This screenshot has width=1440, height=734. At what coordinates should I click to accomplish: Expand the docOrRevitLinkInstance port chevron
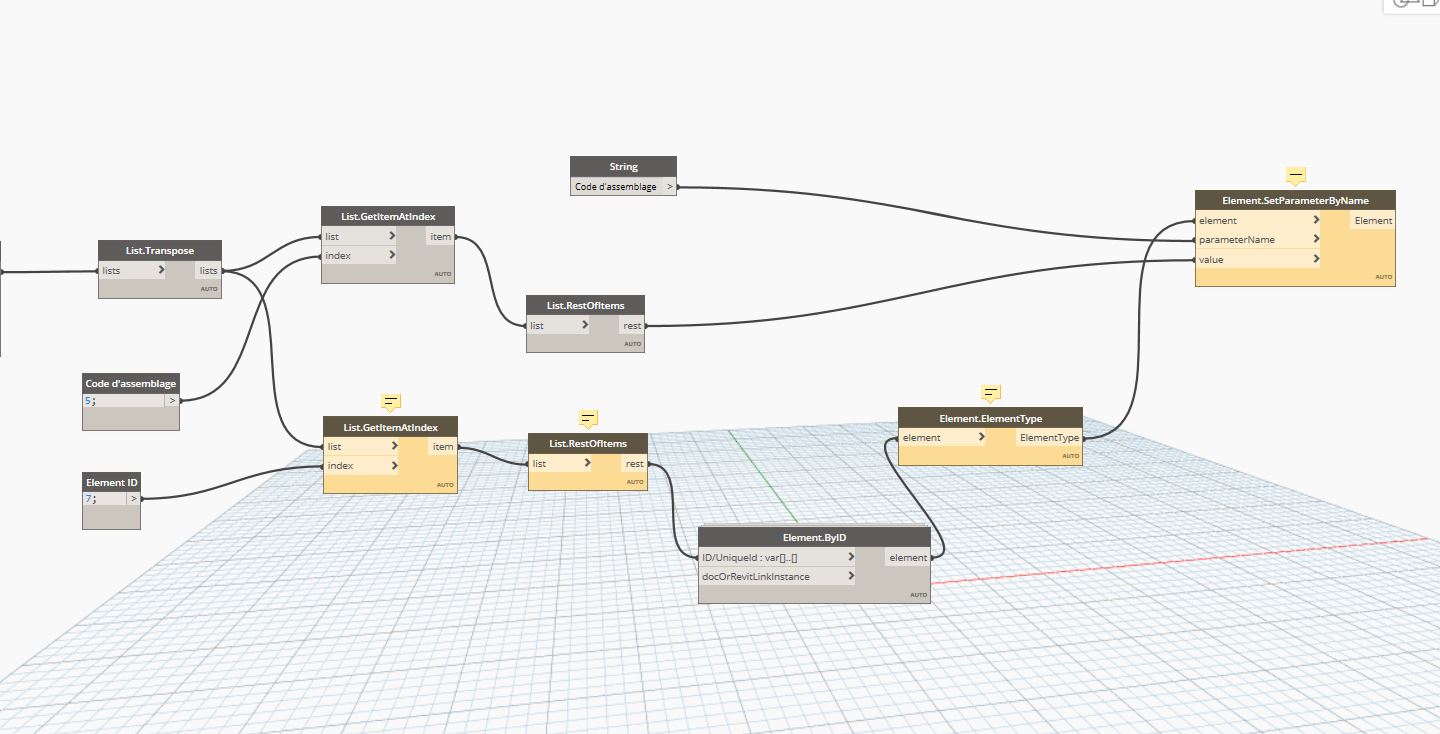pos(851,576)
